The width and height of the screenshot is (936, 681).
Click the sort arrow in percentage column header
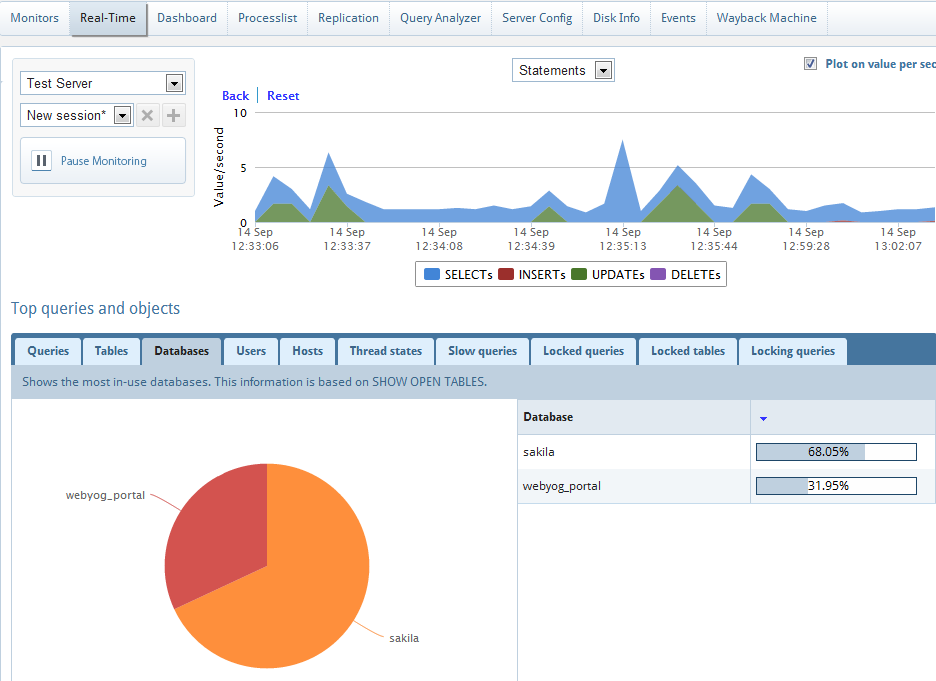click(x=763, y=418)
